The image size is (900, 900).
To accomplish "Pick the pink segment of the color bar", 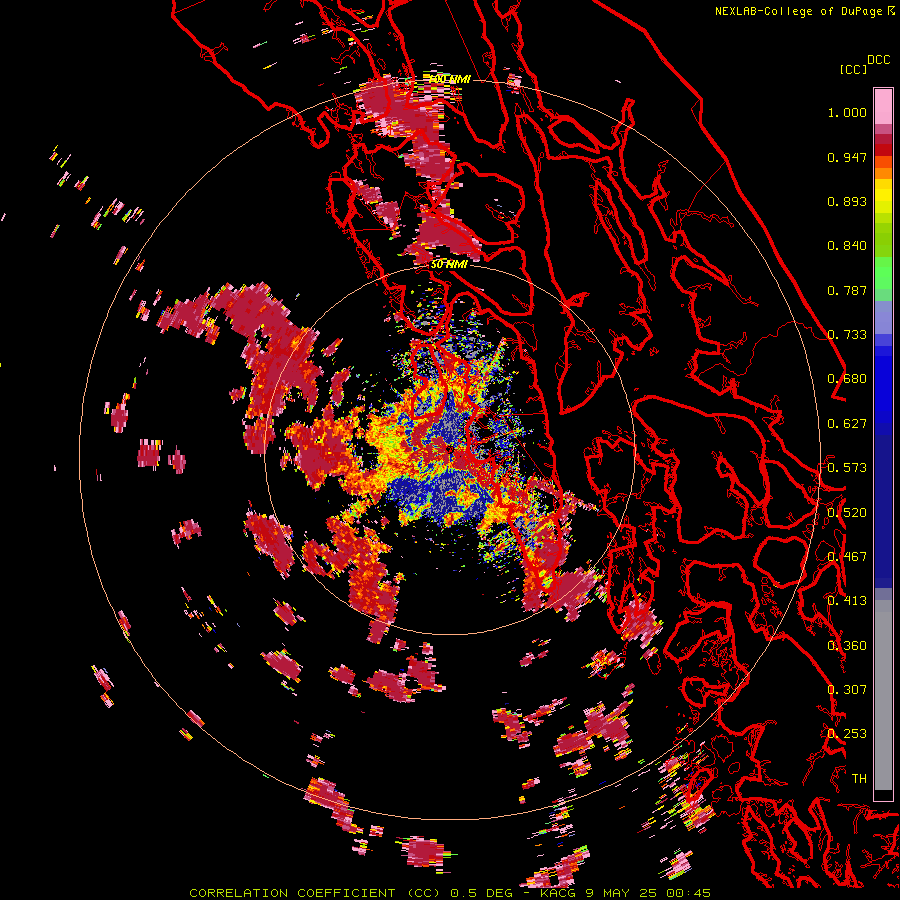I will [x=883, y=107].
